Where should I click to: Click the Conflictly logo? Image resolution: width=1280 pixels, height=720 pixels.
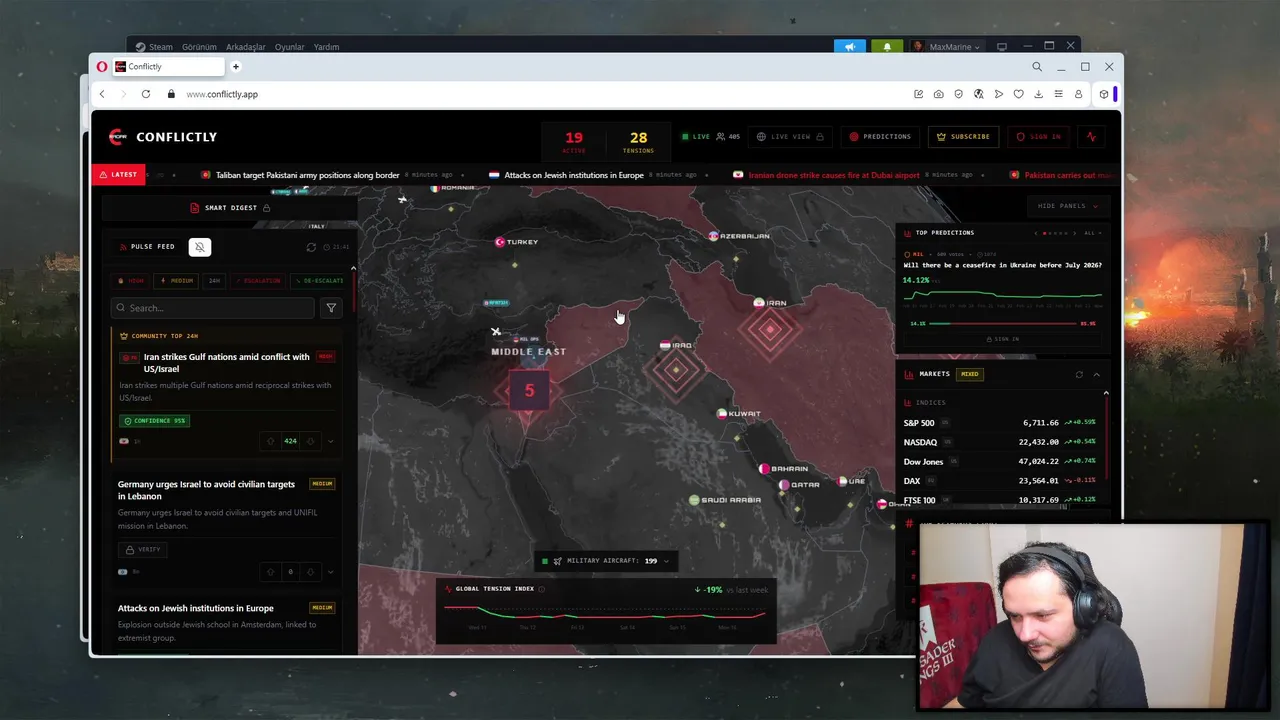[x=162, y=137]
